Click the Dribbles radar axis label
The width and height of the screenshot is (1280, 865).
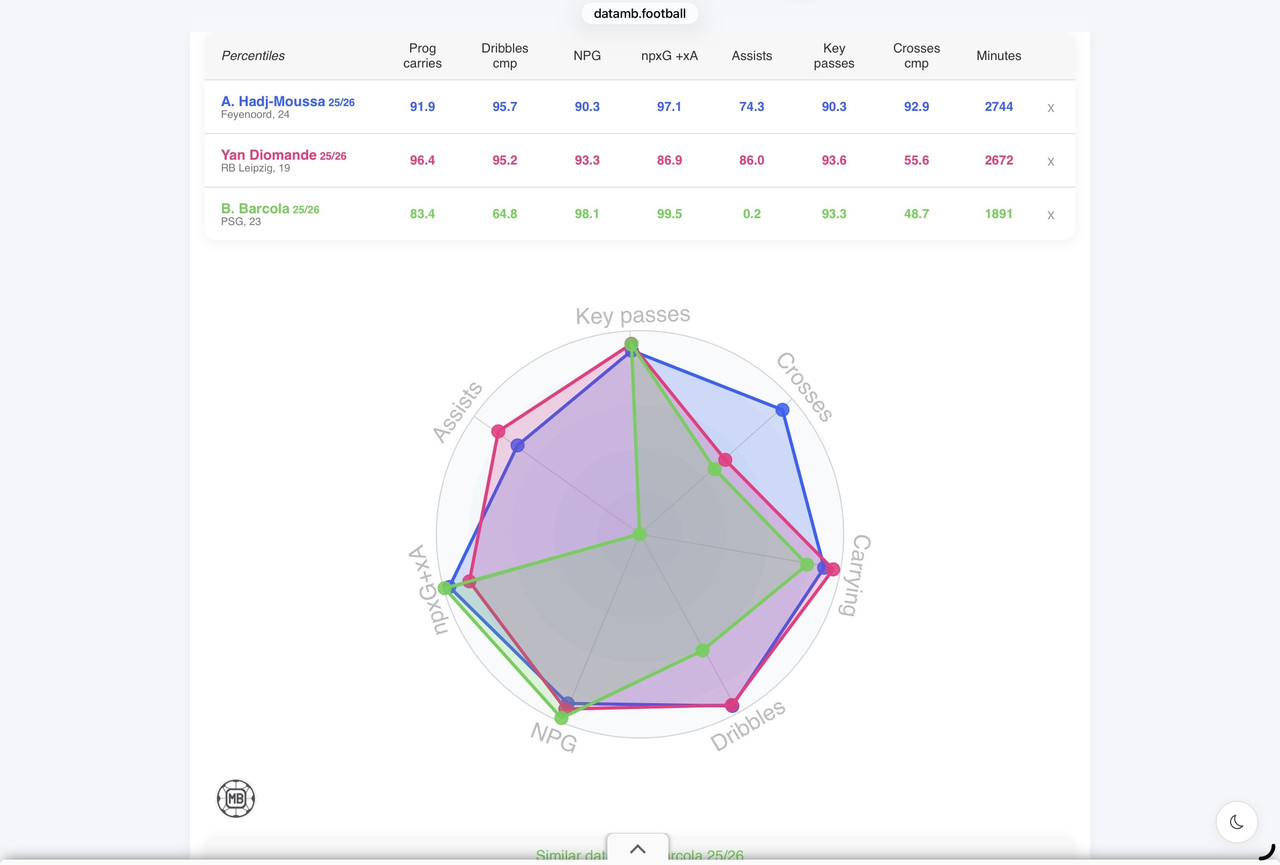(748, 726)
